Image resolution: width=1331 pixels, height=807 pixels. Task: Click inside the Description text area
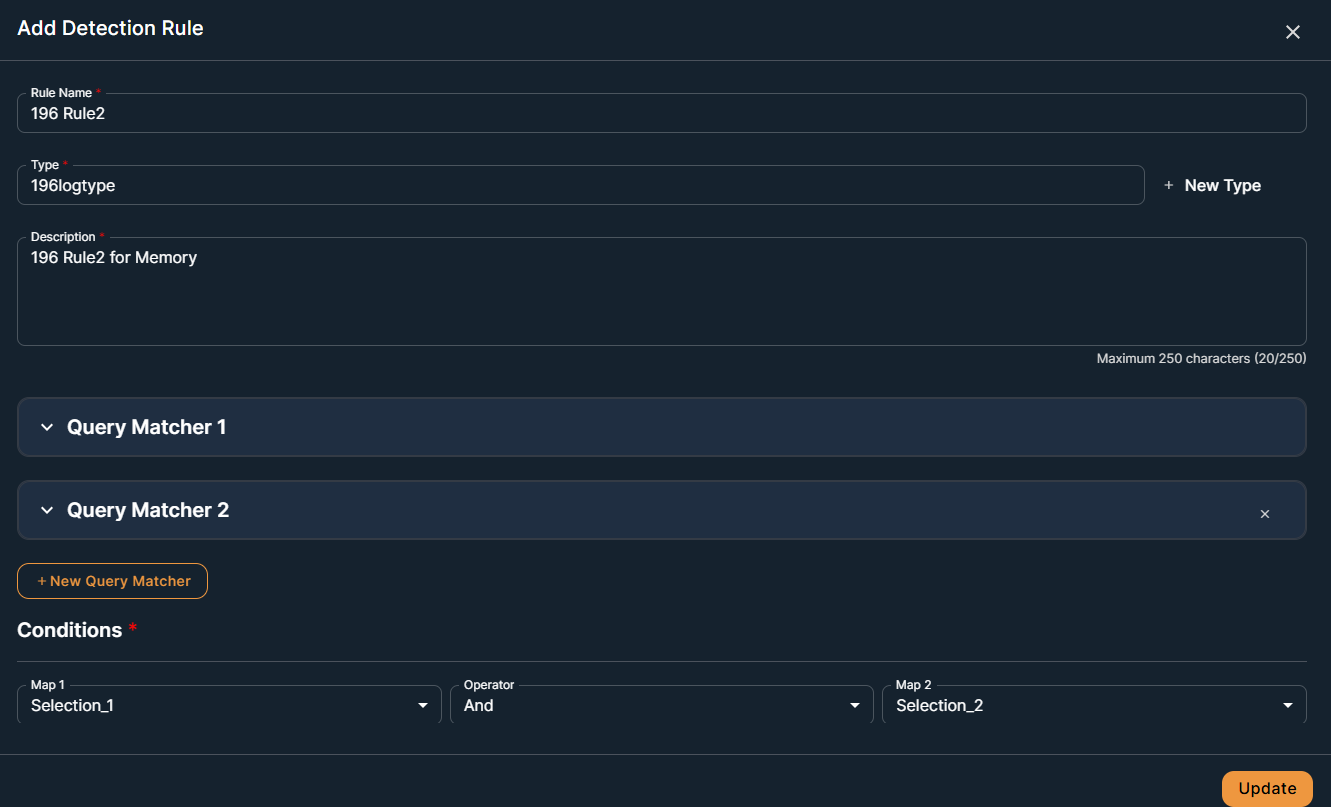point(660,295)
